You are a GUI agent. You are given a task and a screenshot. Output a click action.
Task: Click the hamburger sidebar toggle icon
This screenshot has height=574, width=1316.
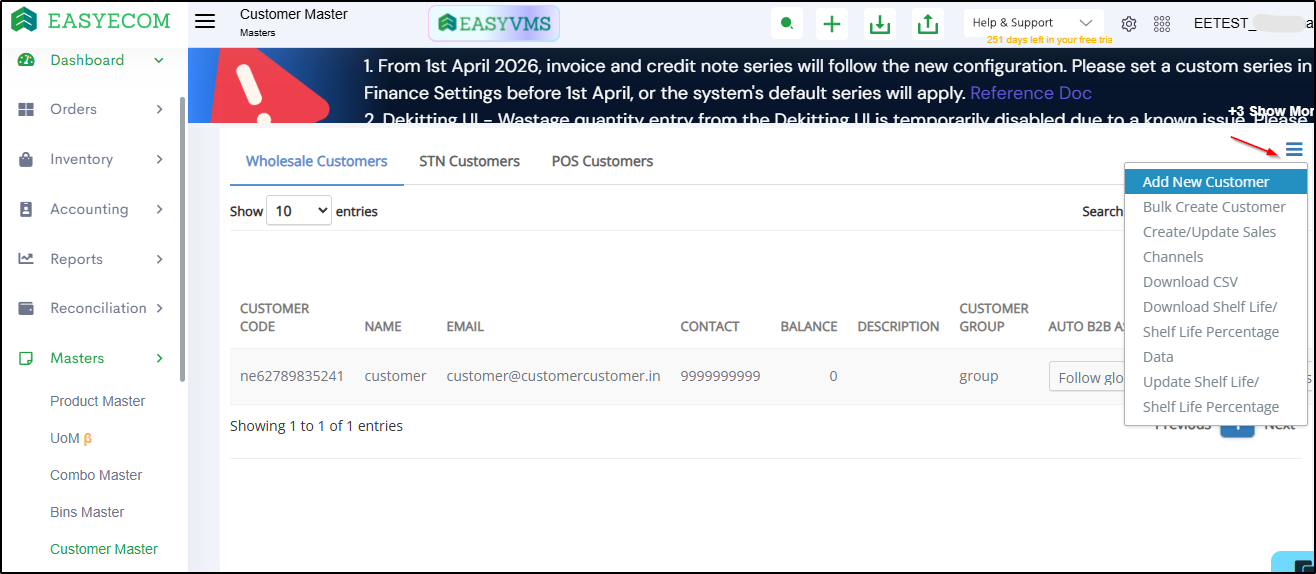(x=205, y=22)
